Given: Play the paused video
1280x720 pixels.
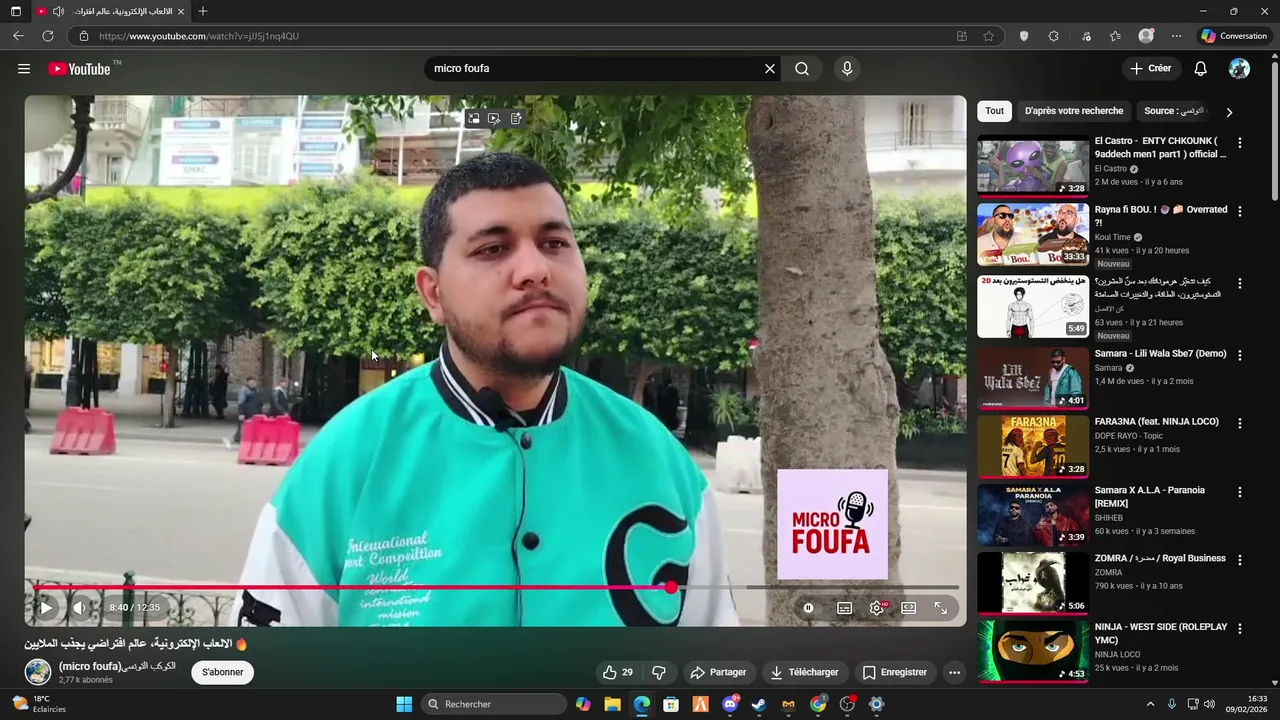Looking at the screenshot, I should (x=45, y=608).
